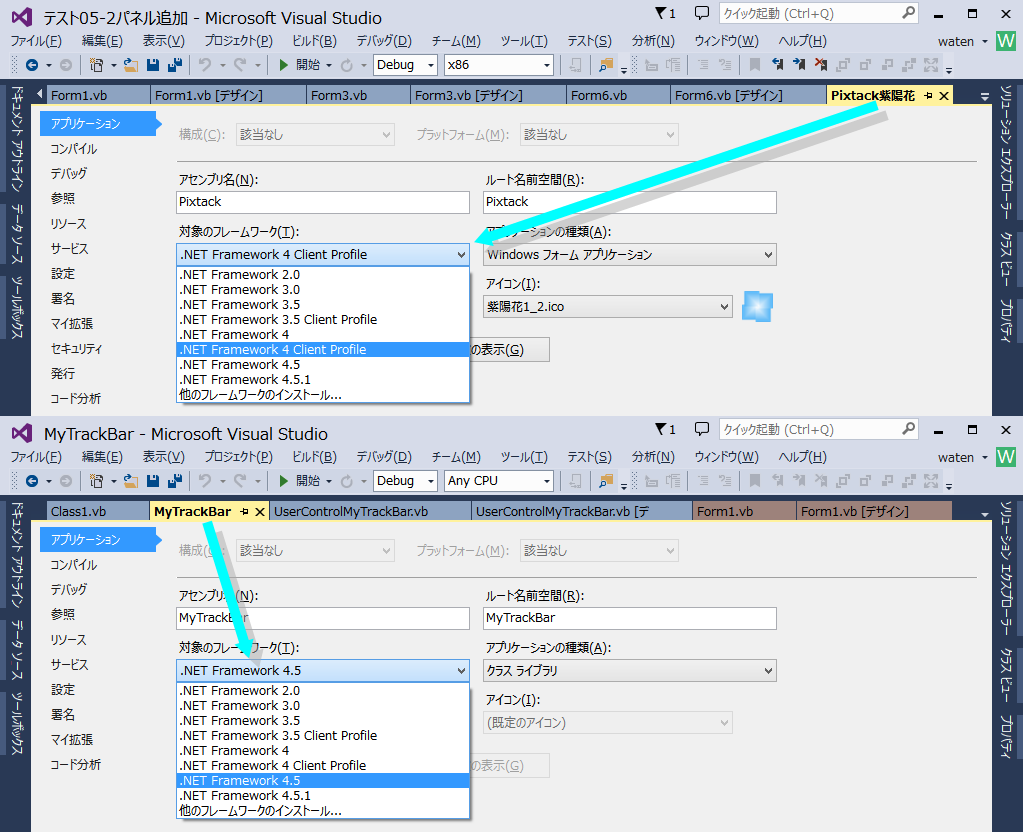Click root namespace field containing MyTrackBar

click(x=630, y=618)
